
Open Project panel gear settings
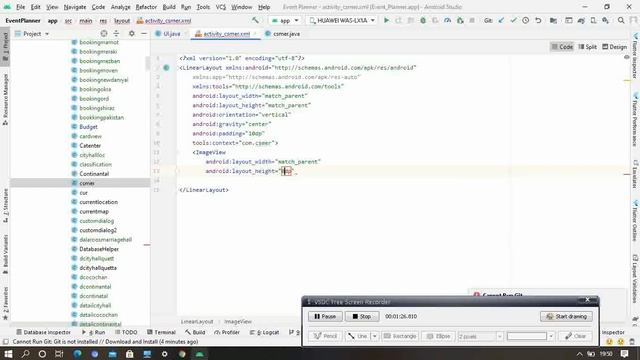131,33
